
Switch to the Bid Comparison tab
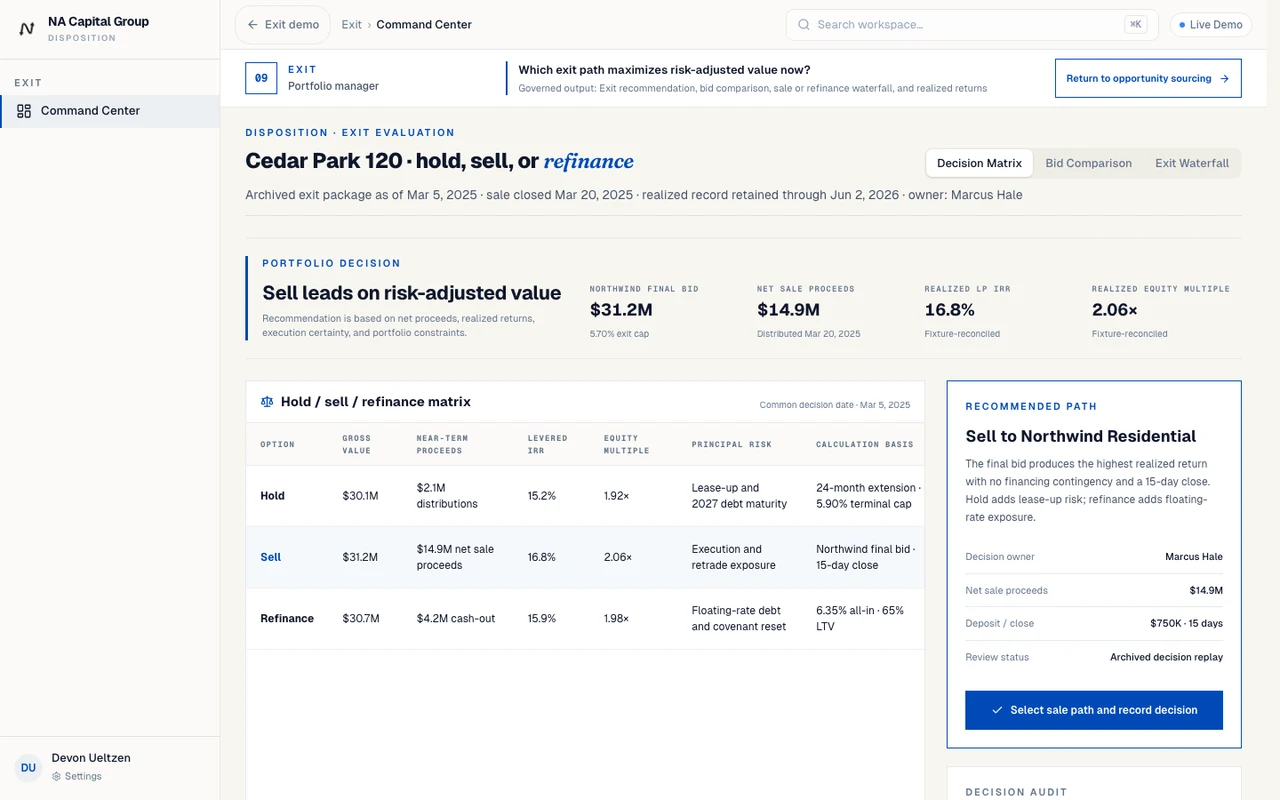pos(1088,163)
